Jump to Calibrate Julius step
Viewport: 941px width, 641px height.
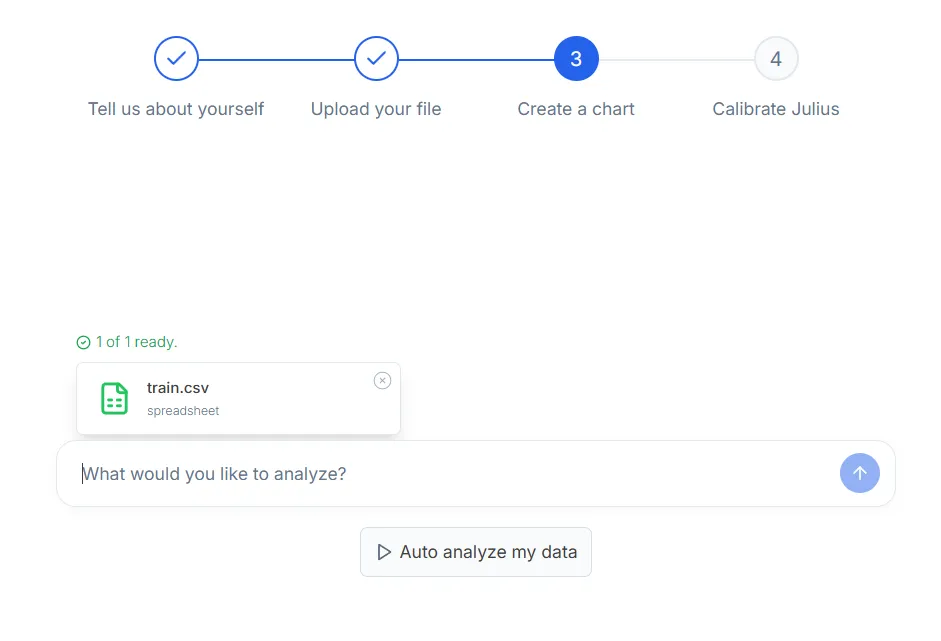tap(776, 109)
